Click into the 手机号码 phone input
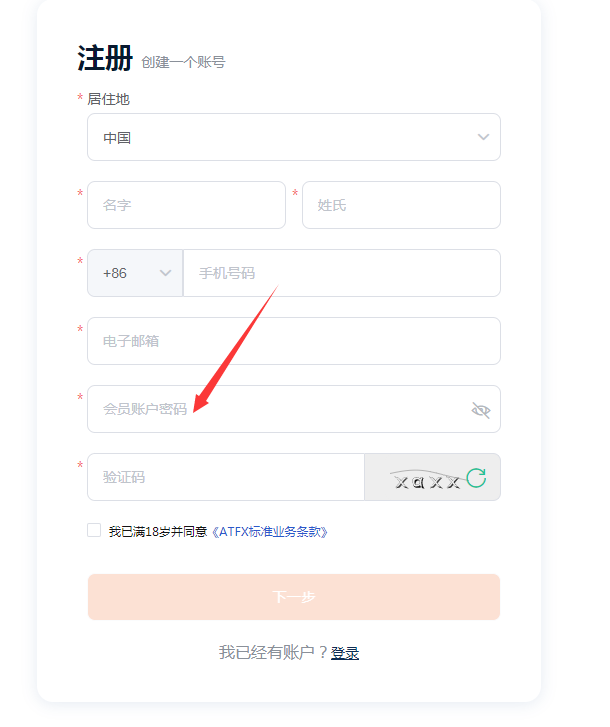The height and width of the screenshot is (727, 610). pyautogui.click(x=342, y=273)
